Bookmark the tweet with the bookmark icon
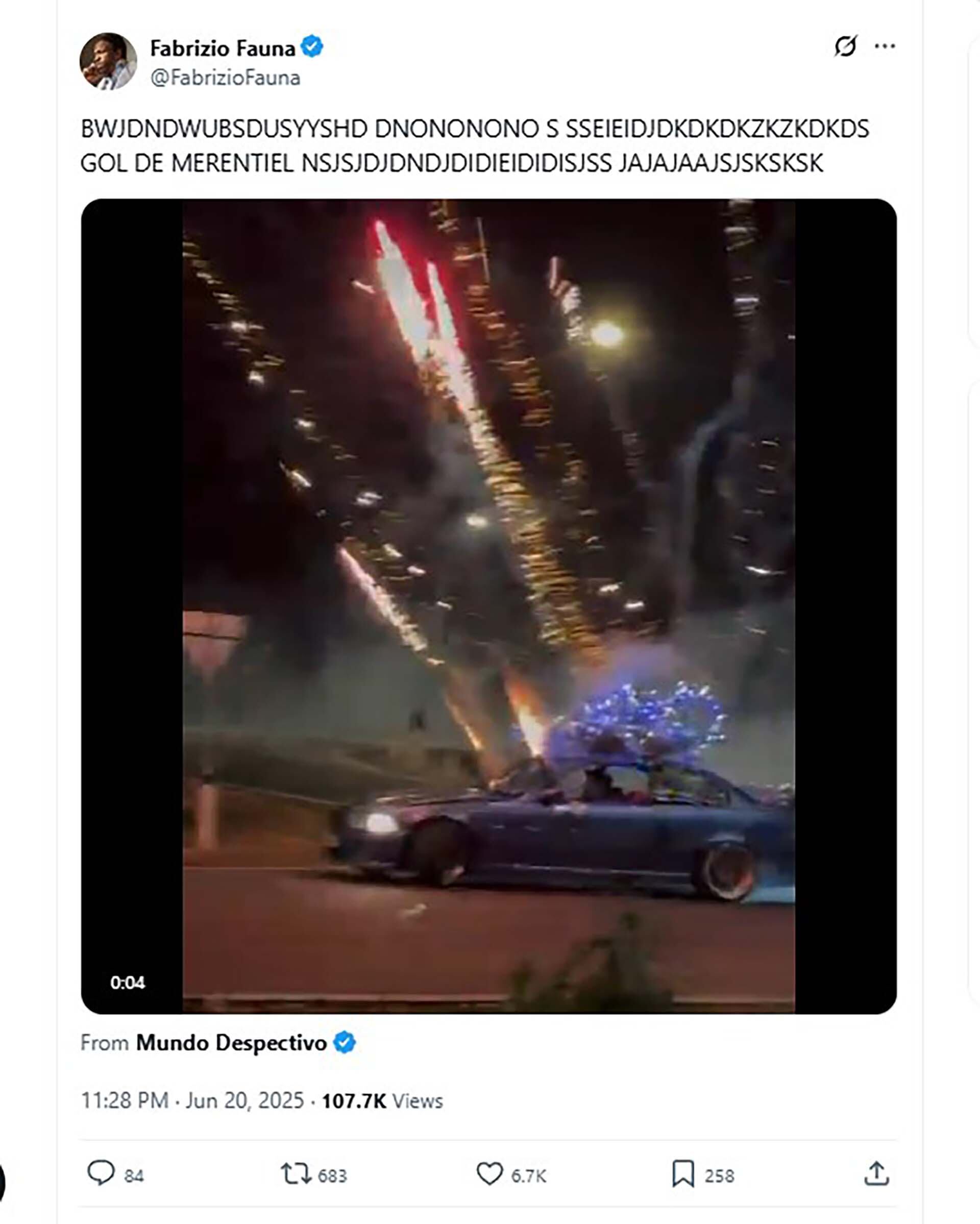Viewport: 980px width, 1224px height. tap(683, 1173)
